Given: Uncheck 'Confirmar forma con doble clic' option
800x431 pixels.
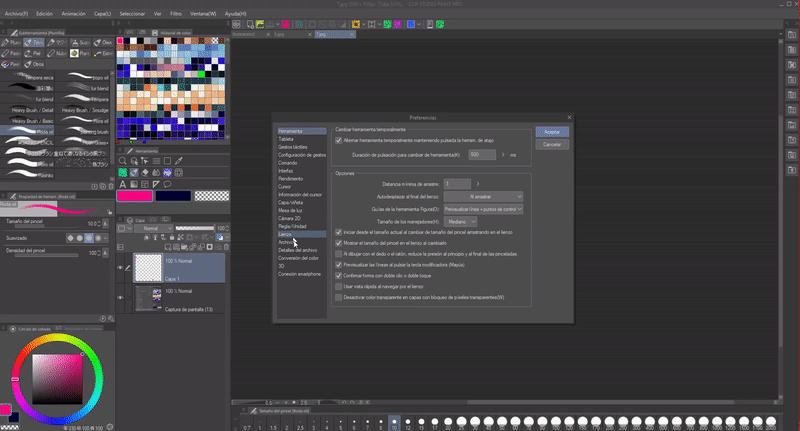Looking at the screenshot, I should 338,276.
